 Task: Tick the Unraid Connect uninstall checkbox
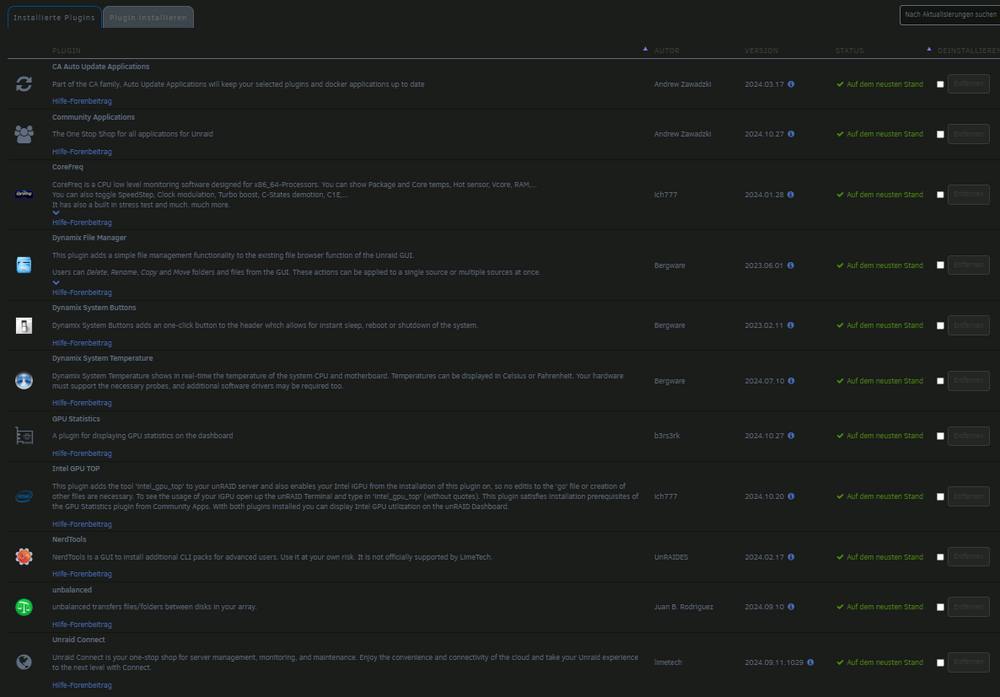[x=940, y=663]
